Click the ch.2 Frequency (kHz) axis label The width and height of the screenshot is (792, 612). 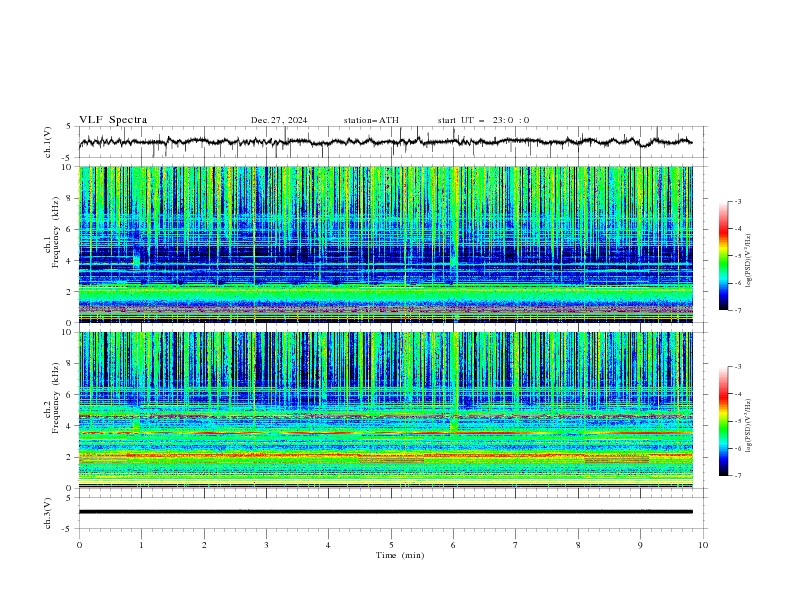point(51,398)
